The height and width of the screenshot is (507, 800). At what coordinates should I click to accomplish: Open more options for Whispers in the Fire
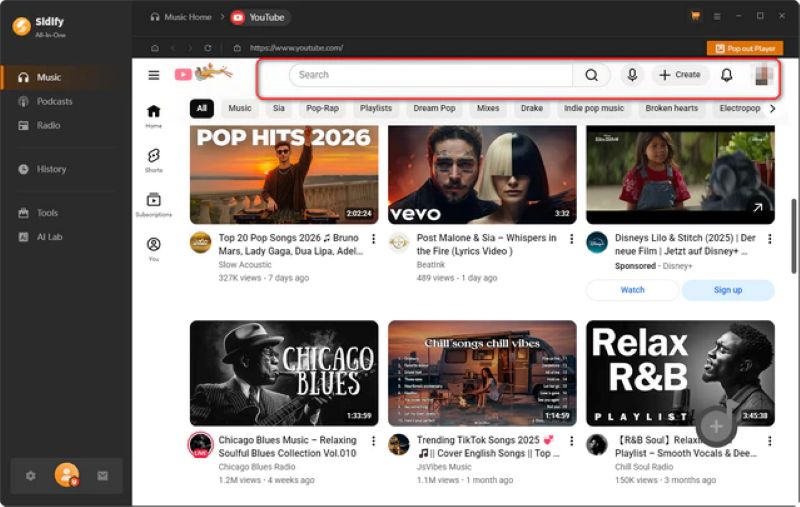[571, 239]
